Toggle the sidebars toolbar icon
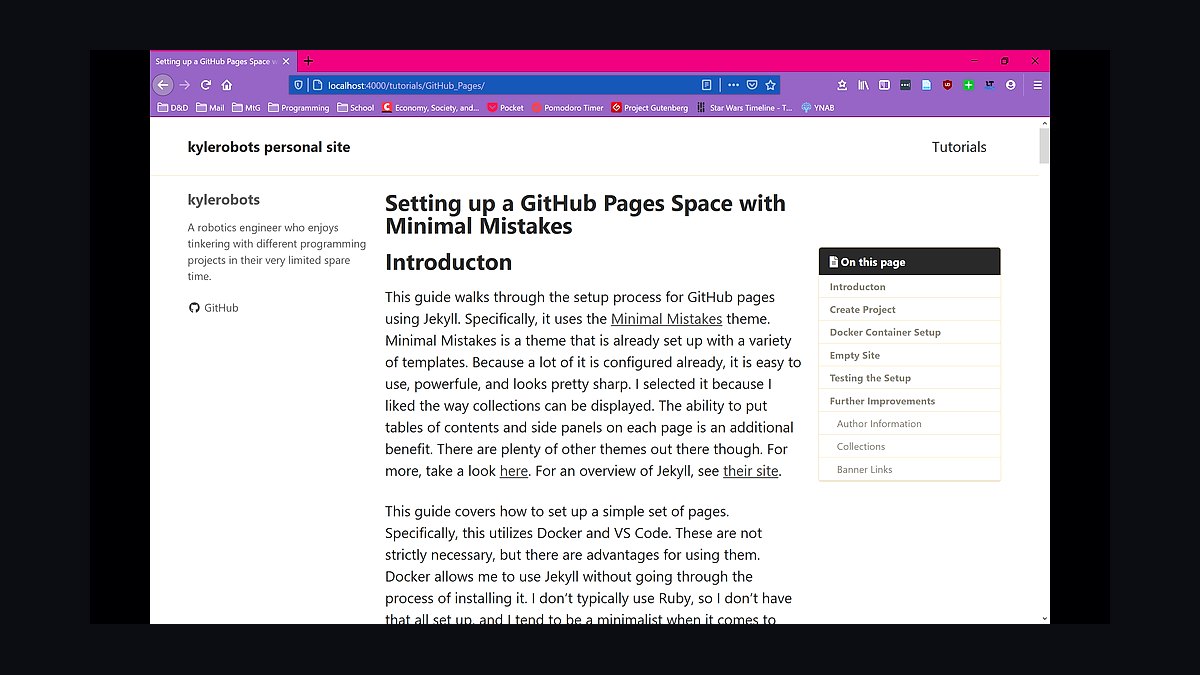This screenshot has width=1200, height=675. [x=884, y=85]
